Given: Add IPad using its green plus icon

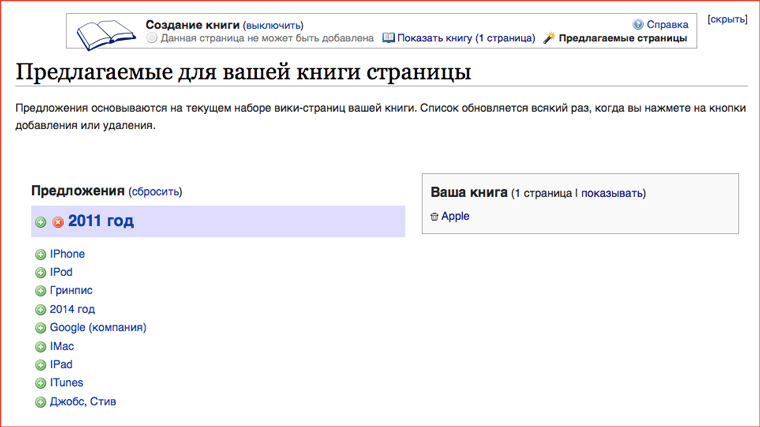Looking at the screenshot, I should tap(41, 365).
